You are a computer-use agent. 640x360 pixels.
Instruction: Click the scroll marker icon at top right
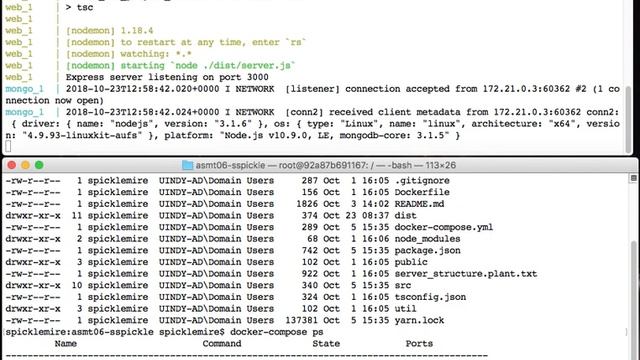(x=633, y=178)
